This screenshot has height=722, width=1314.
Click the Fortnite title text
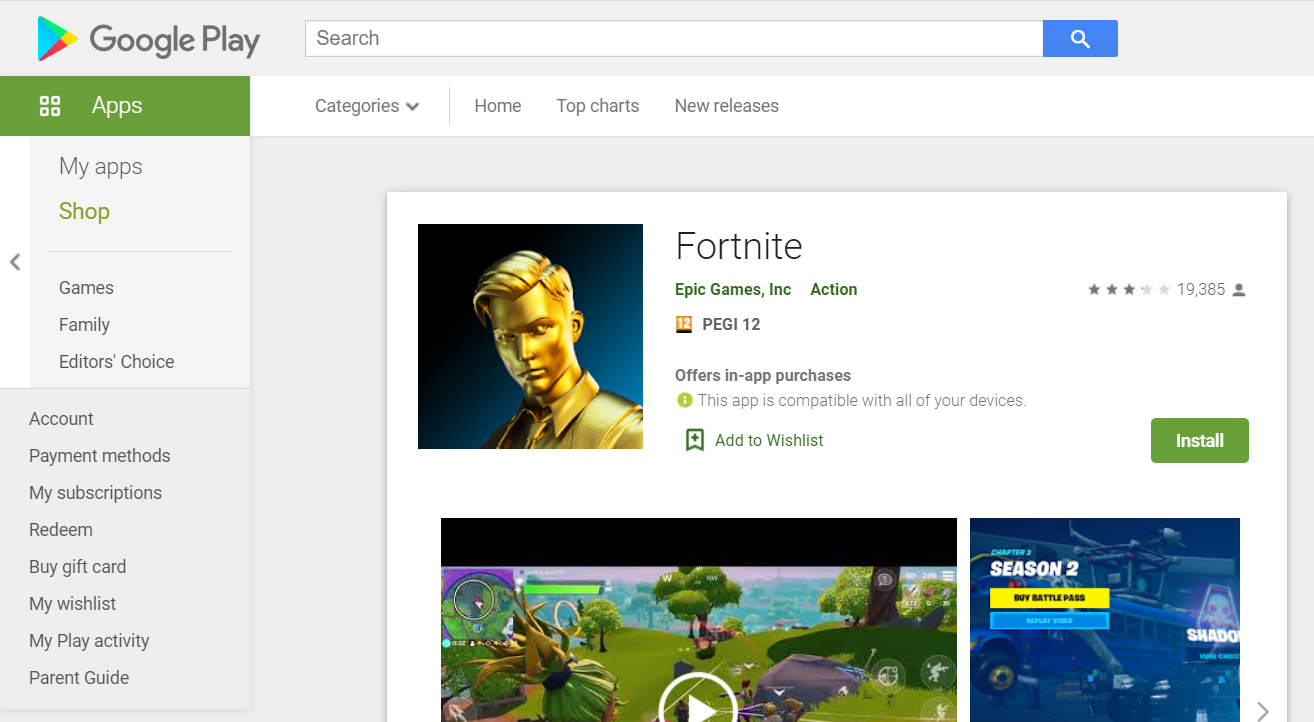tap(739, 246)
